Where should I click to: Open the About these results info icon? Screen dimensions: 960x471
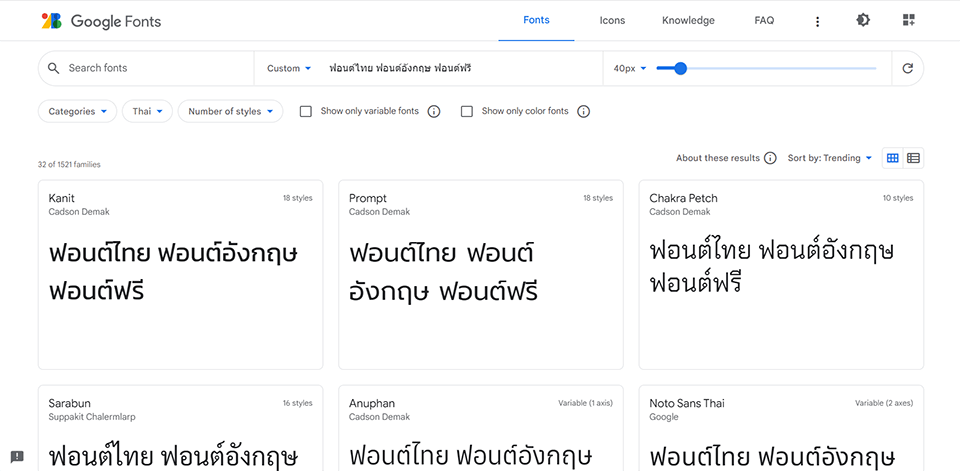coord(770,158)
